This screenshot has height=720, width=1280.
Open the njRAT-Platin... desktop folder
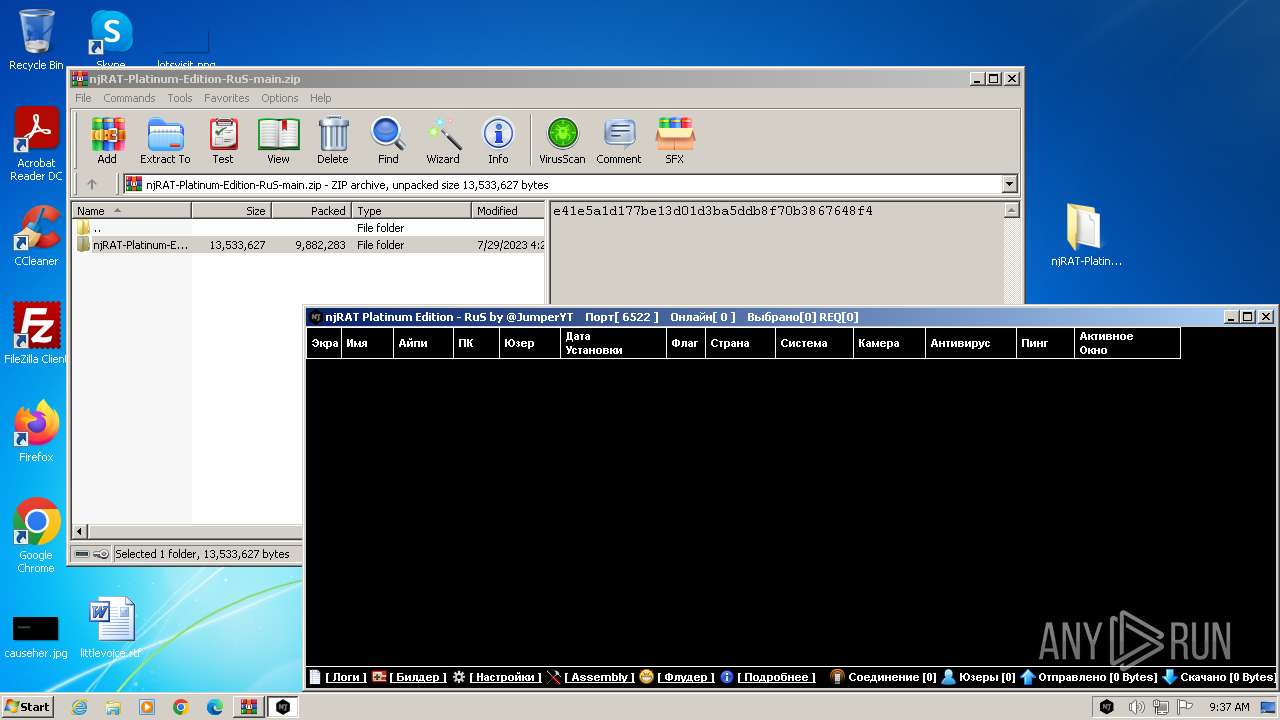[1086, 235]
